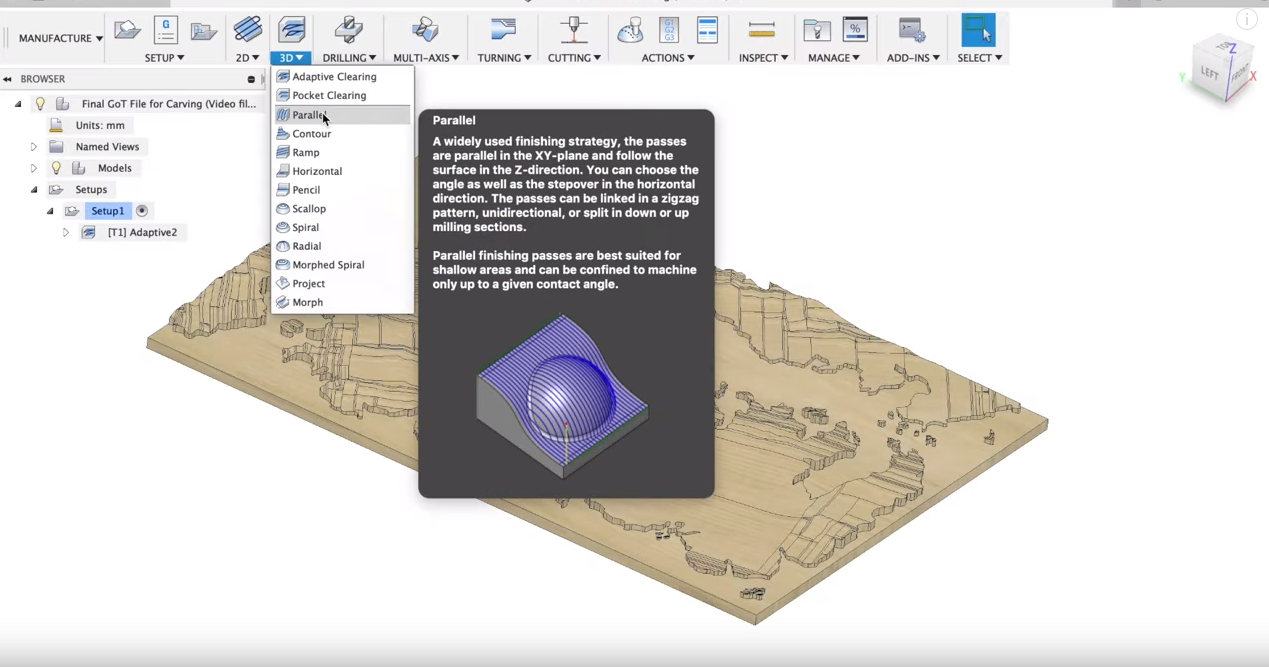This screenshot has width=1269, height=667.
Task: Toggle visibility bulb of Final GoT File
Action: tap(40, 104)
